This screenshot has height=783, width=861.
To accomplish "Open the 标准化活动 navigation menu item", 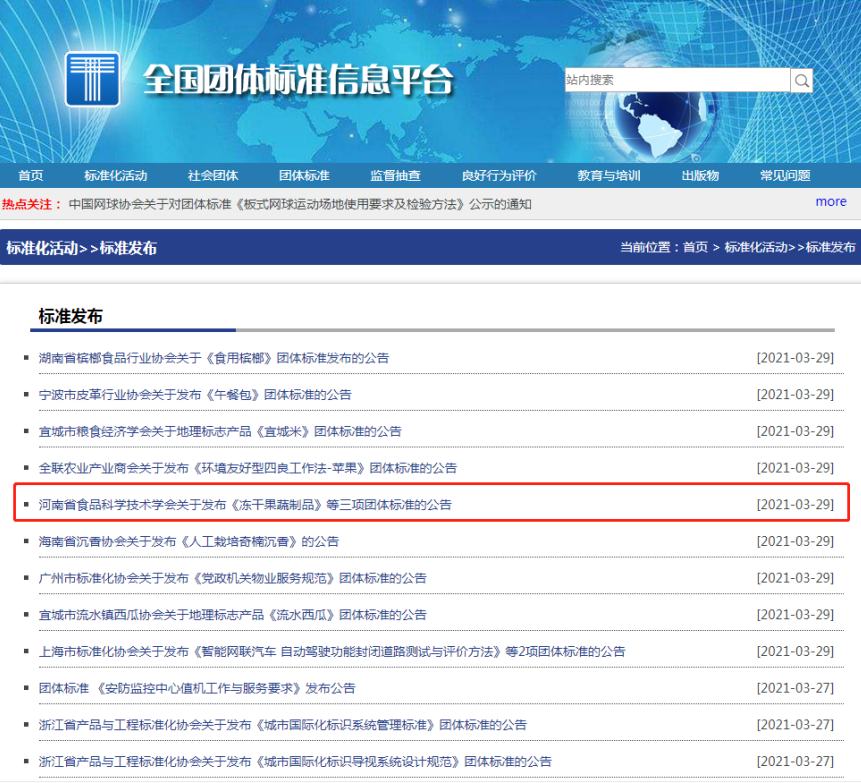I will tap(116, 176).
